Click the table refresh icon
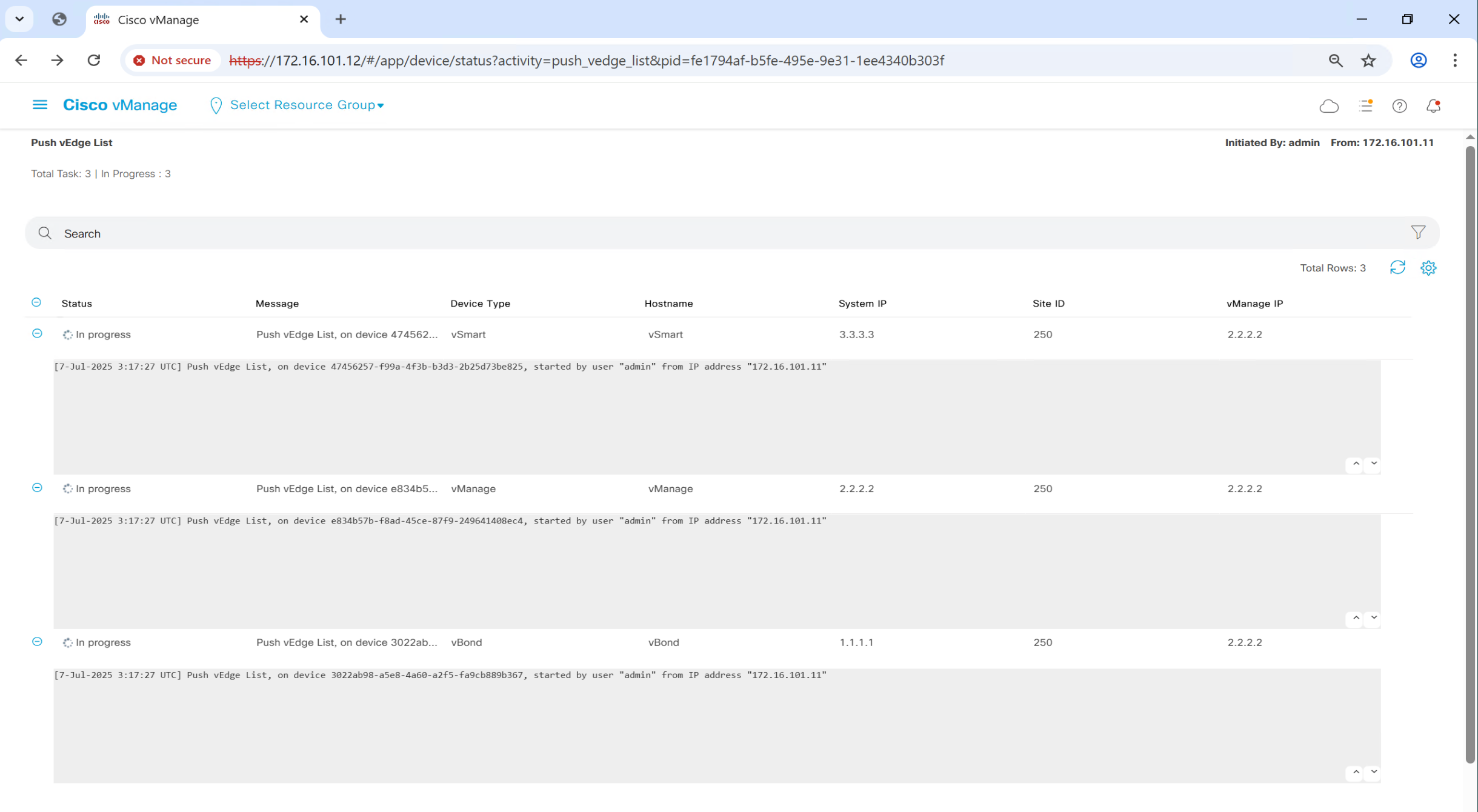This screenshot has width=1478, height=812. point(1397,268)
